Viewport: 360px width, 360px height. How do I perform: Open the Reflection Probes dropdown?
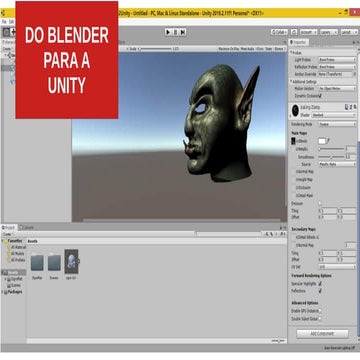click(x=337, y=67)
